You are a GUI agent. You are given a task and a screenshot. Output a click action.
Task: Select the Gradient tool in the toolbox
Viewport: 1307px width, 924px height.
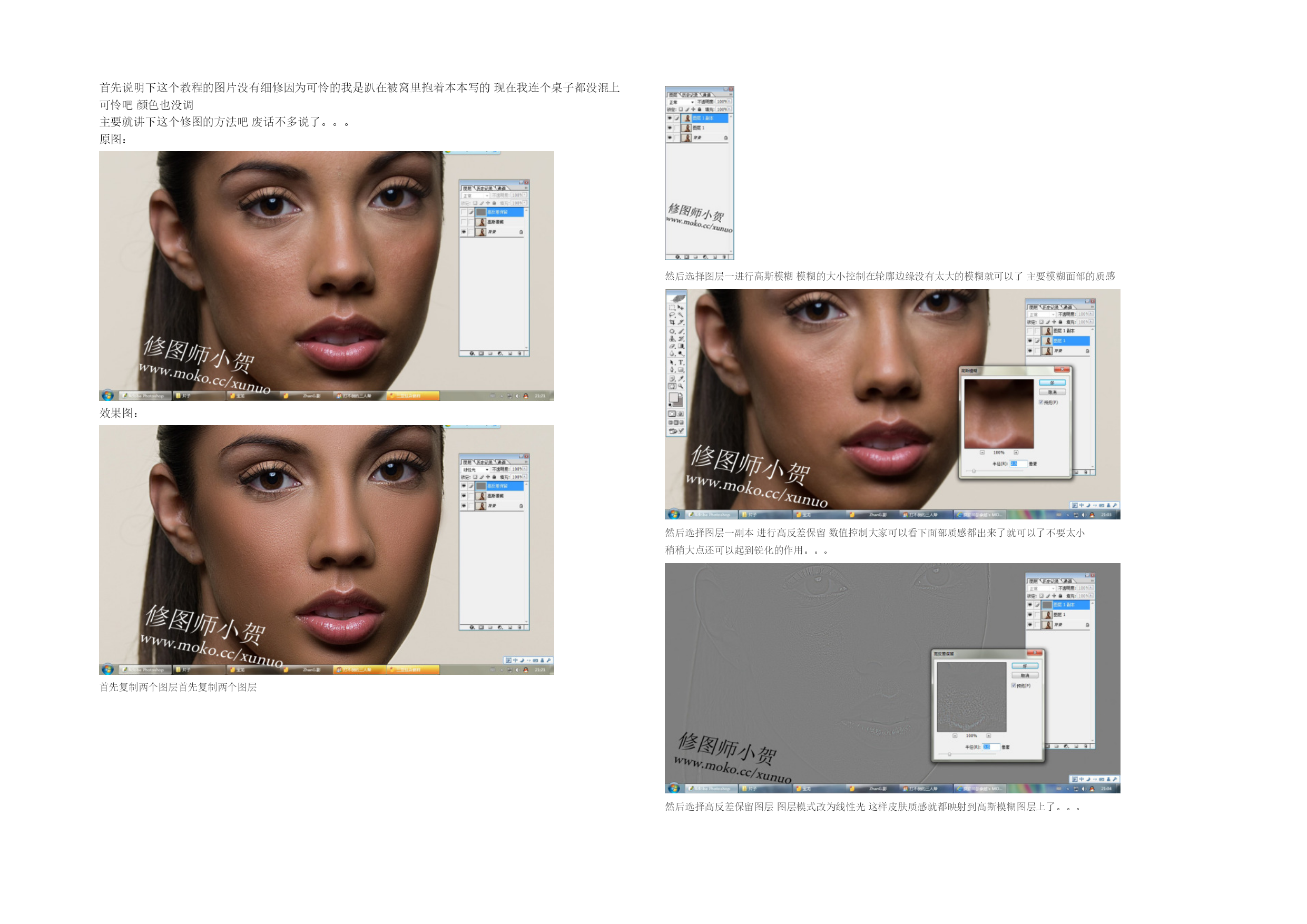pyautogui.click(x=681, y=346)
